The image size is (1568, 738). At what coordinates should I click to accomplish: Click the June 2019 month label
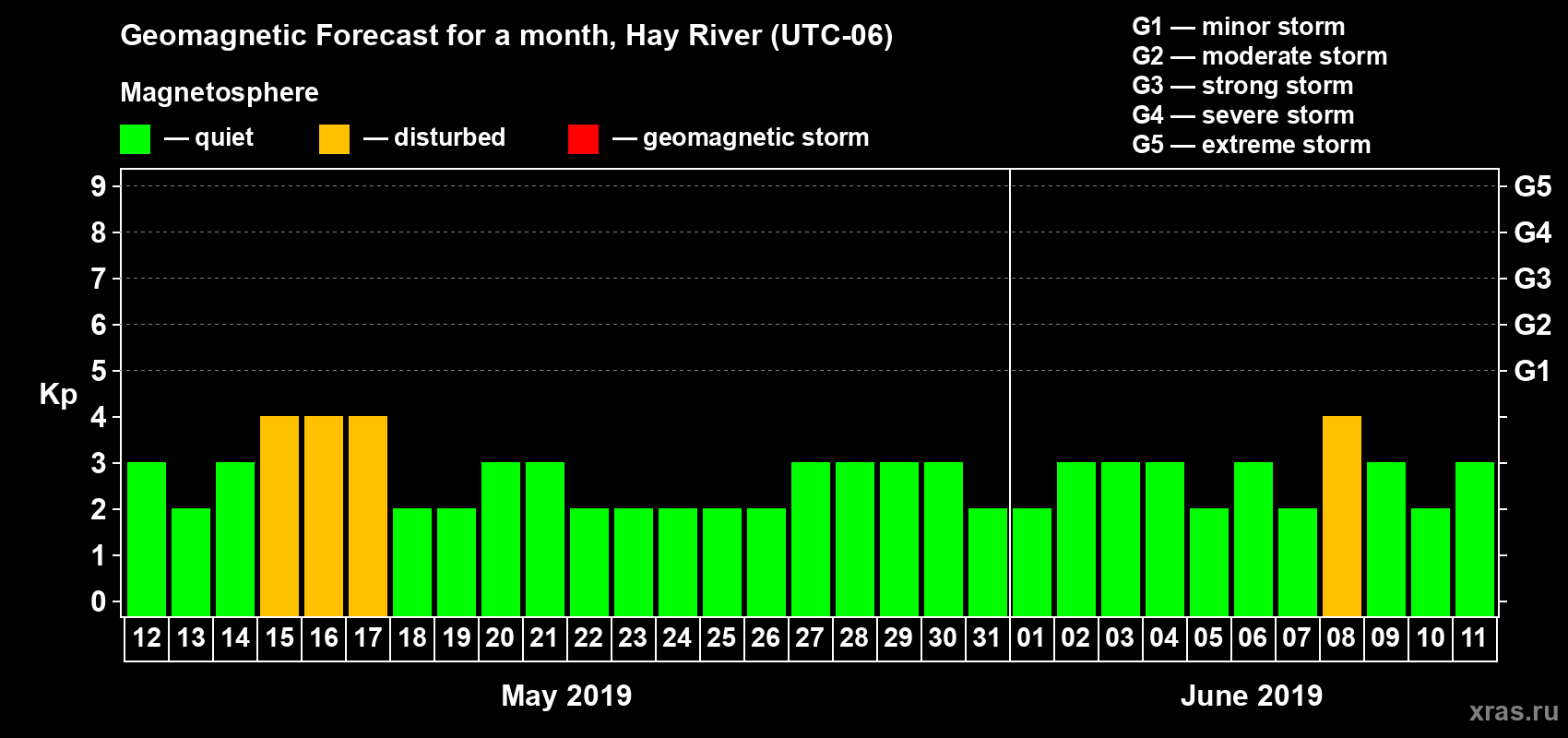pyautogui.click(x=1252, y=695)
